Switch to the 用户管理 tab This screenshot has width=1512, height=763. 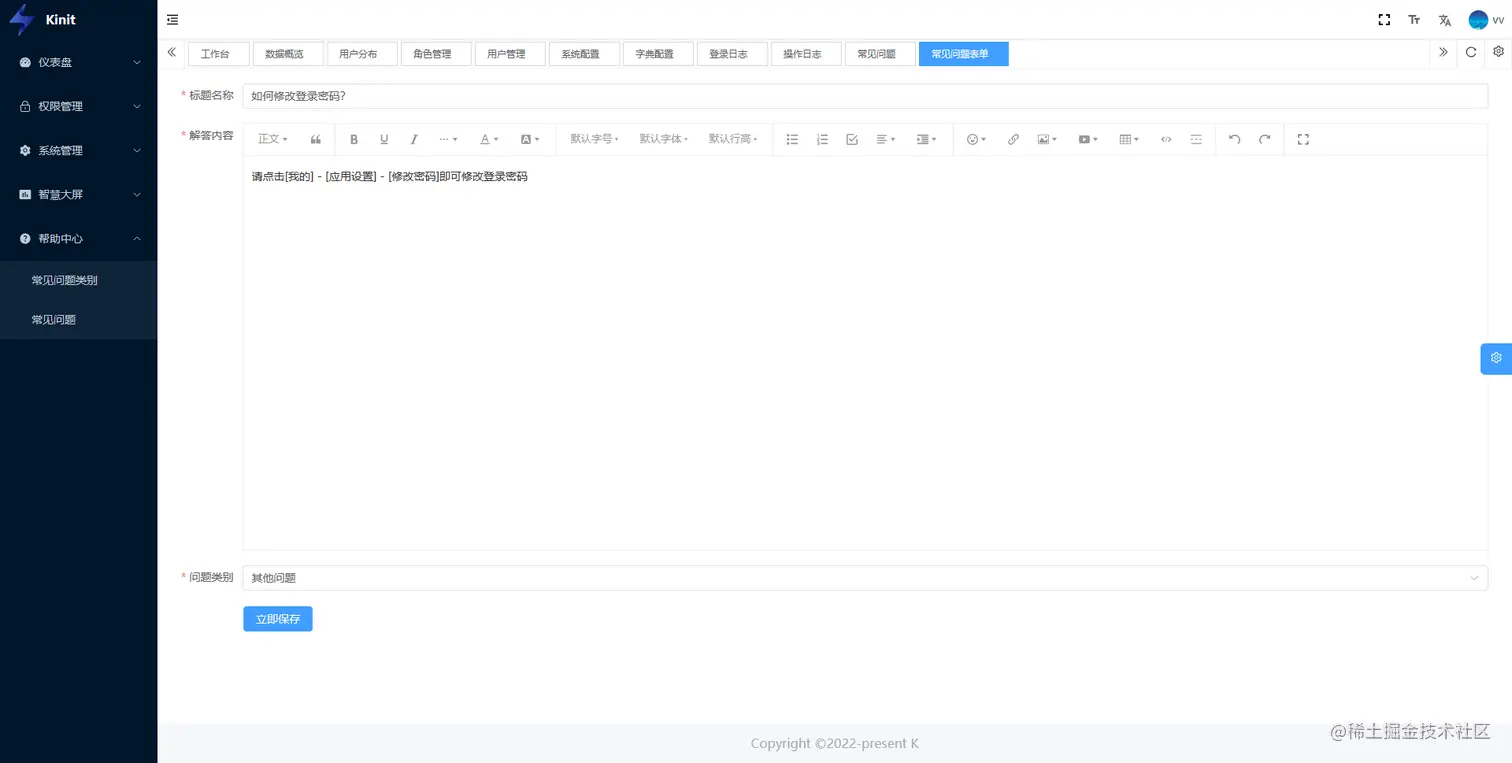(510, 53)
